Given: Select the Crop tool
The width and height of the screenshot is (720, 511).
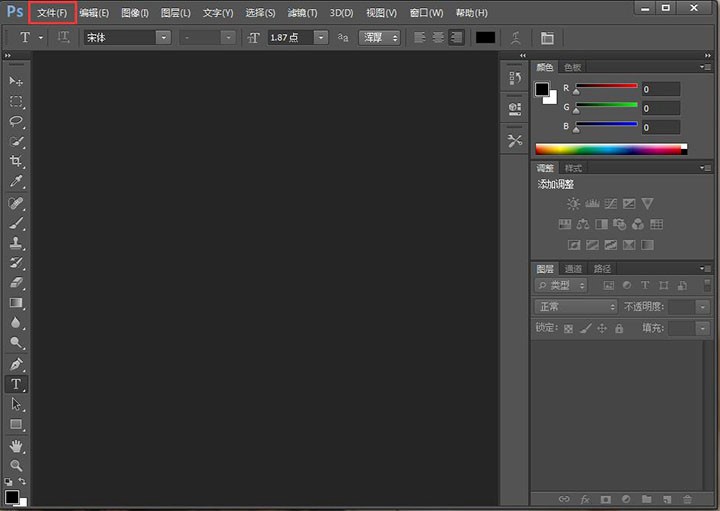Looking at the screenshot, I should pos(16,161).
